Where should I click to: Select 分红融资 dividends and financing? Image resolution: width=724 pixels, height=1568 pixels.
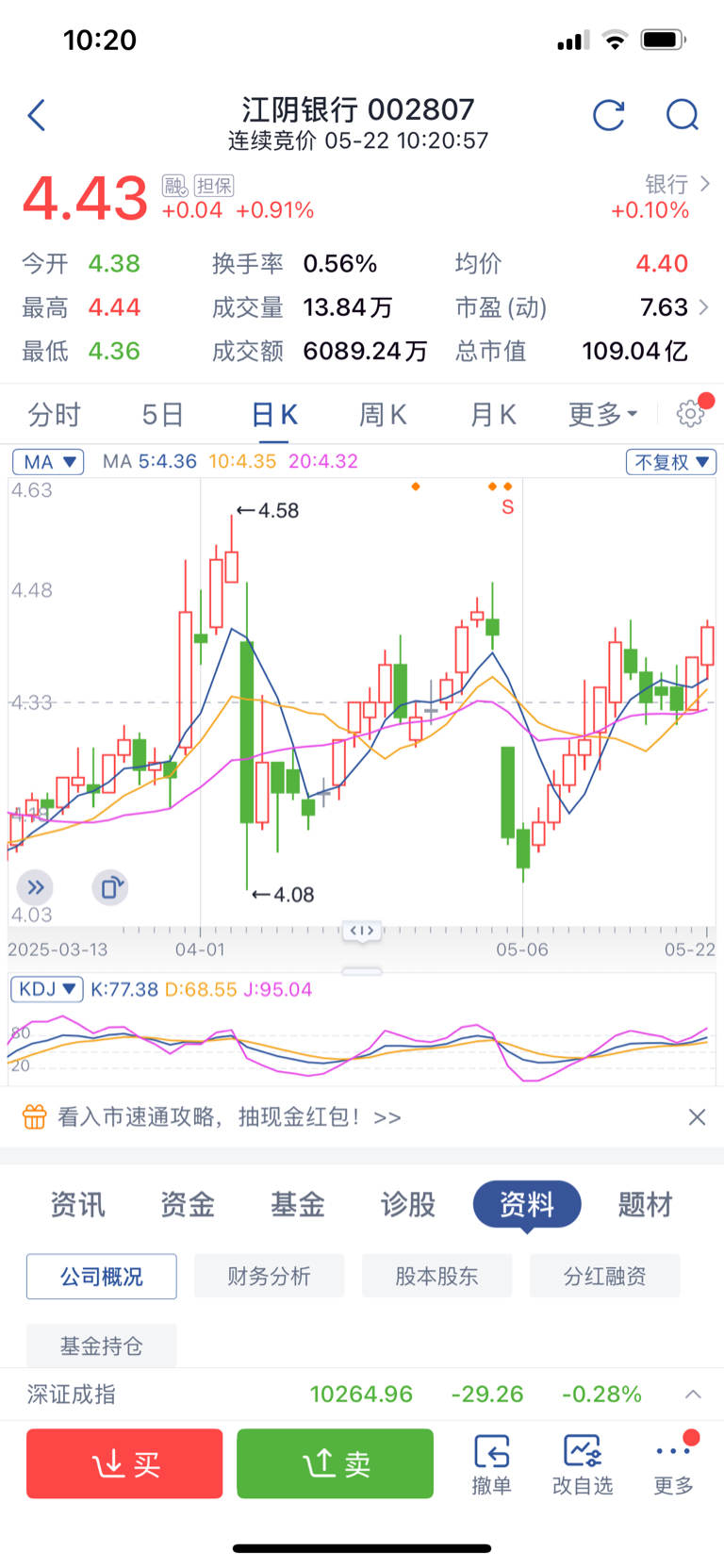pyautogui.click(x=604, y=1277)
